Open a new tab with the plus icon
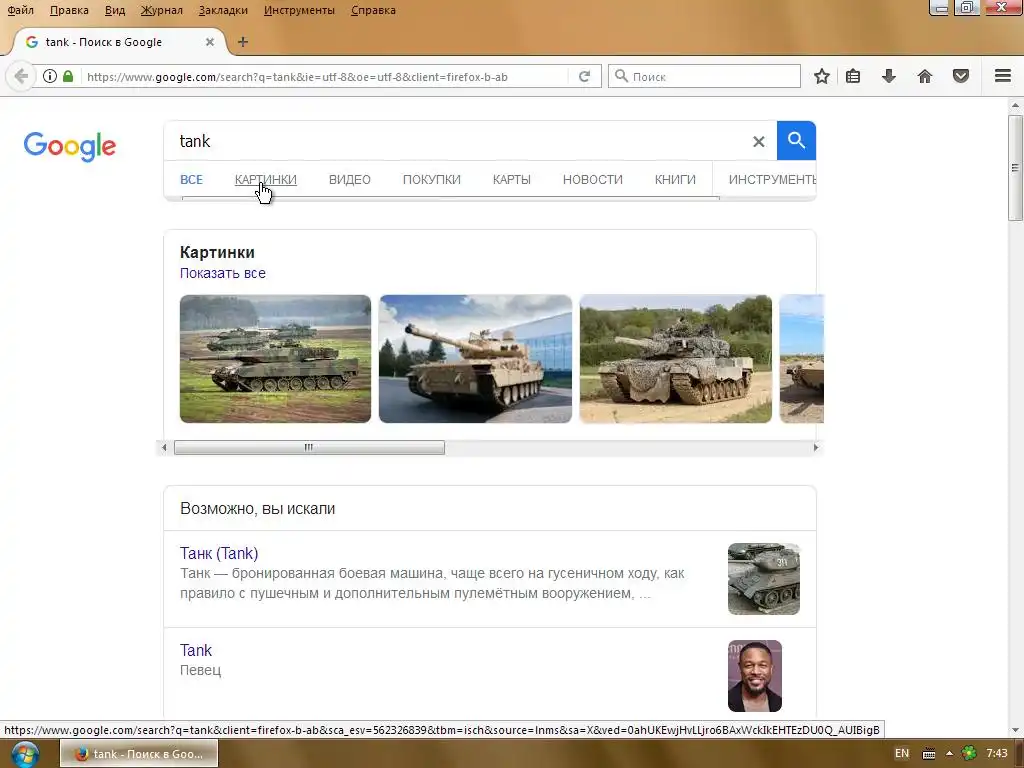 point(243,42)
